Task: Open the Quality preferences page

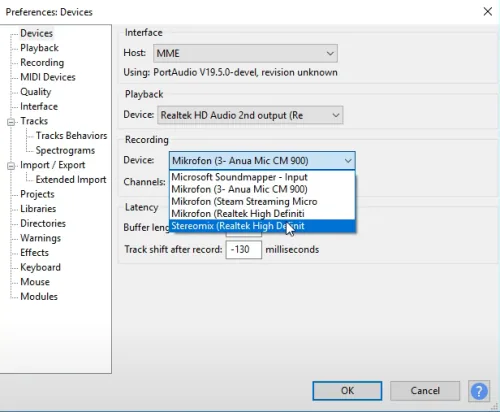Action: (x=35, y=92)
